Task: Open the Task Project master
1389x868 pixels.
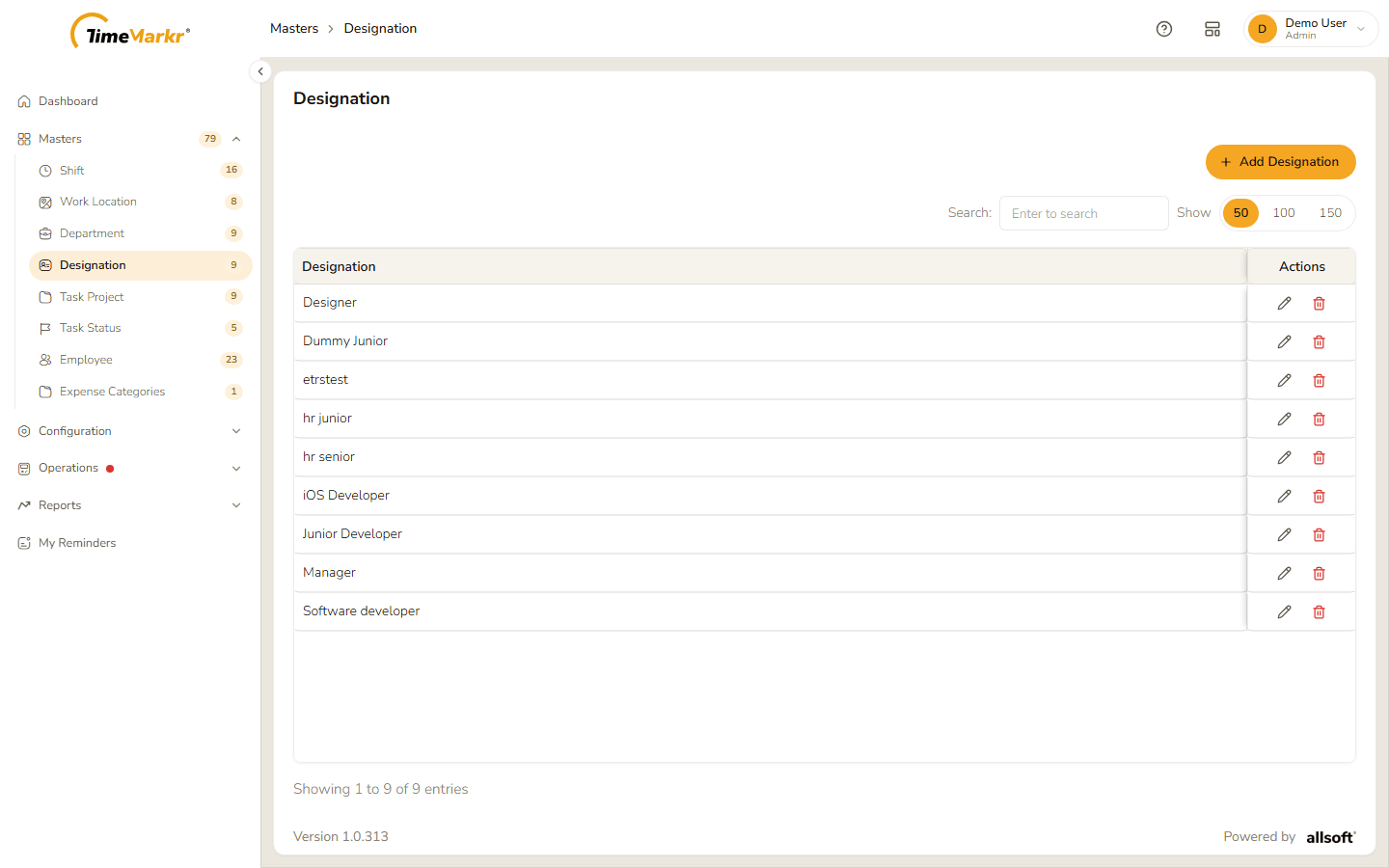Action: (141, 297)
